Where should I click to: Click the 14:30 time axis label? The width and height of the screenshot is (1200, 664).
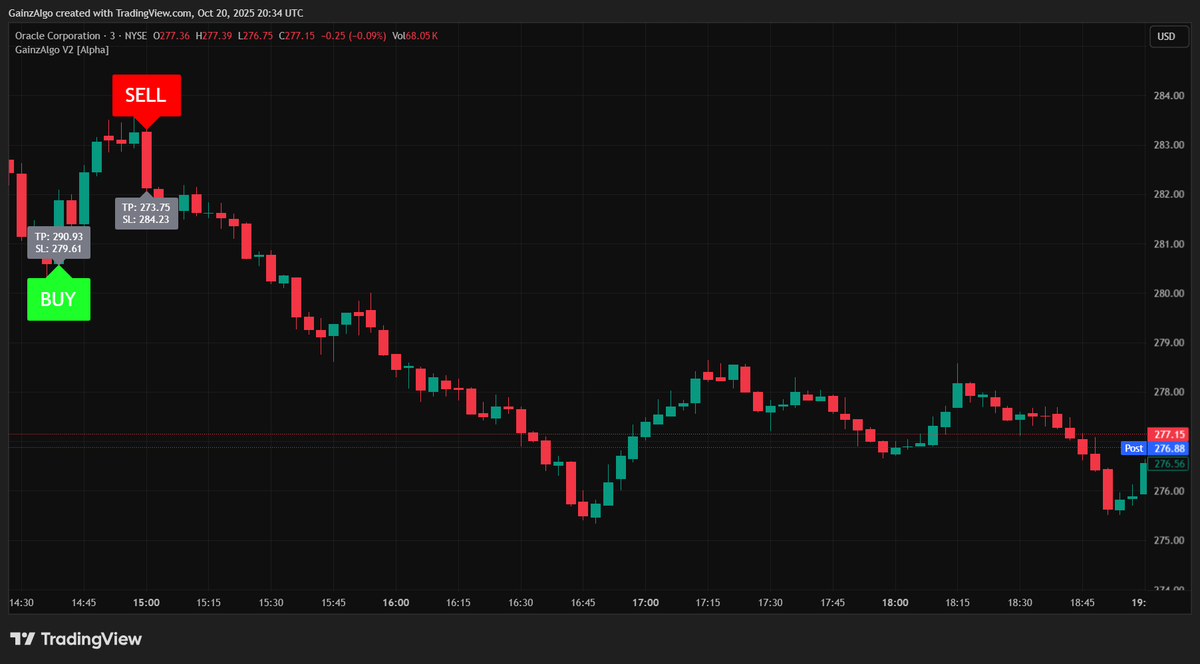tap(22, 603)
